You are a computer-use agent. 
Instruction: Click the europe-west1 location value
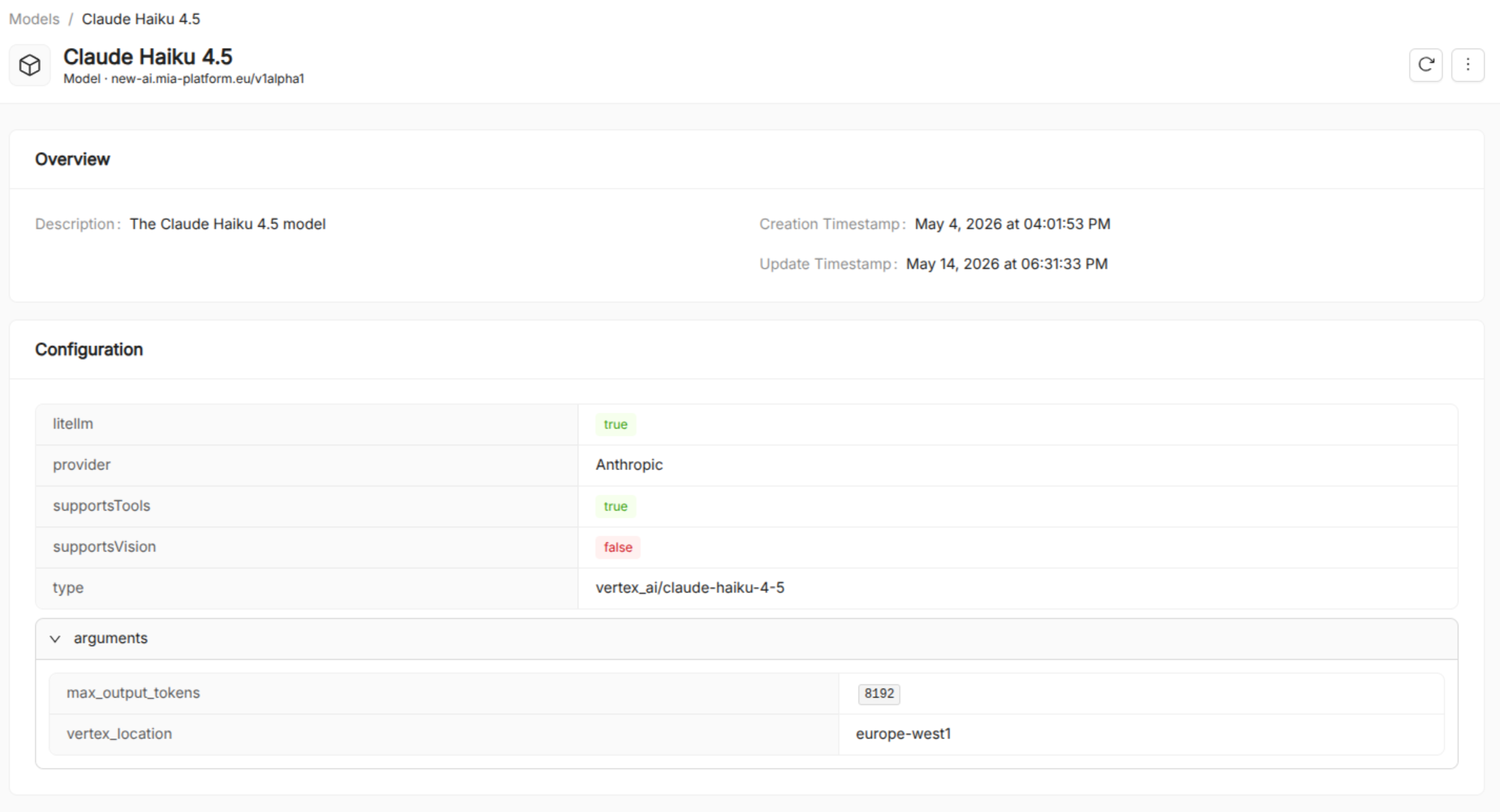904,734
